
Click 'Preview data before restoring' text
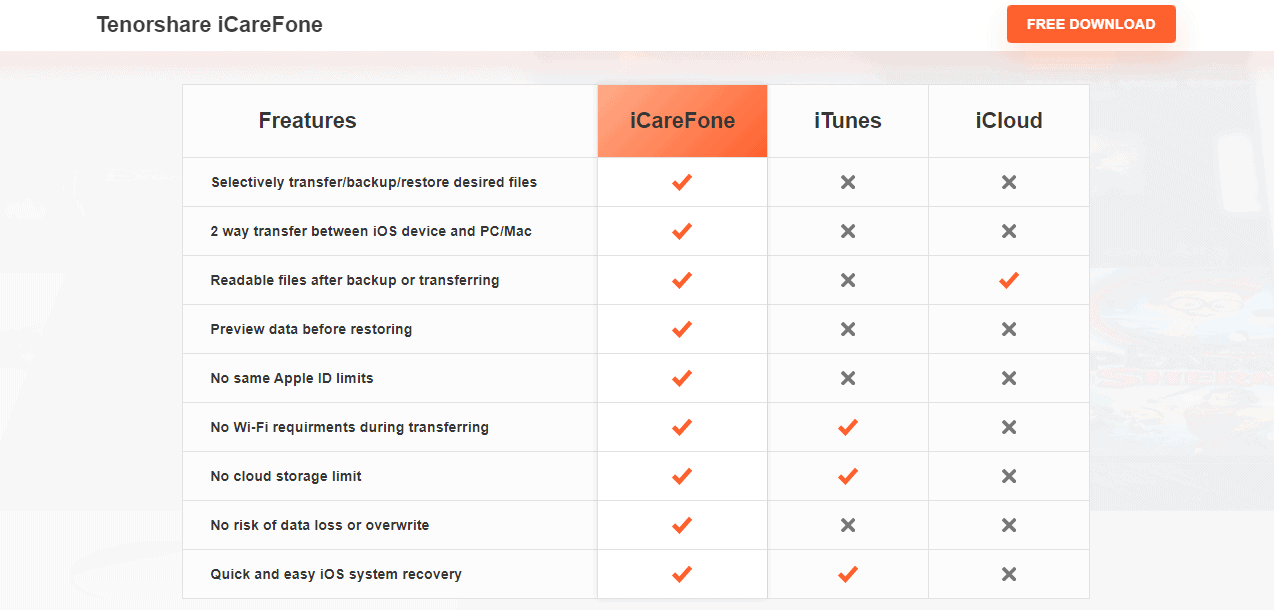click(x=311, y=329)
